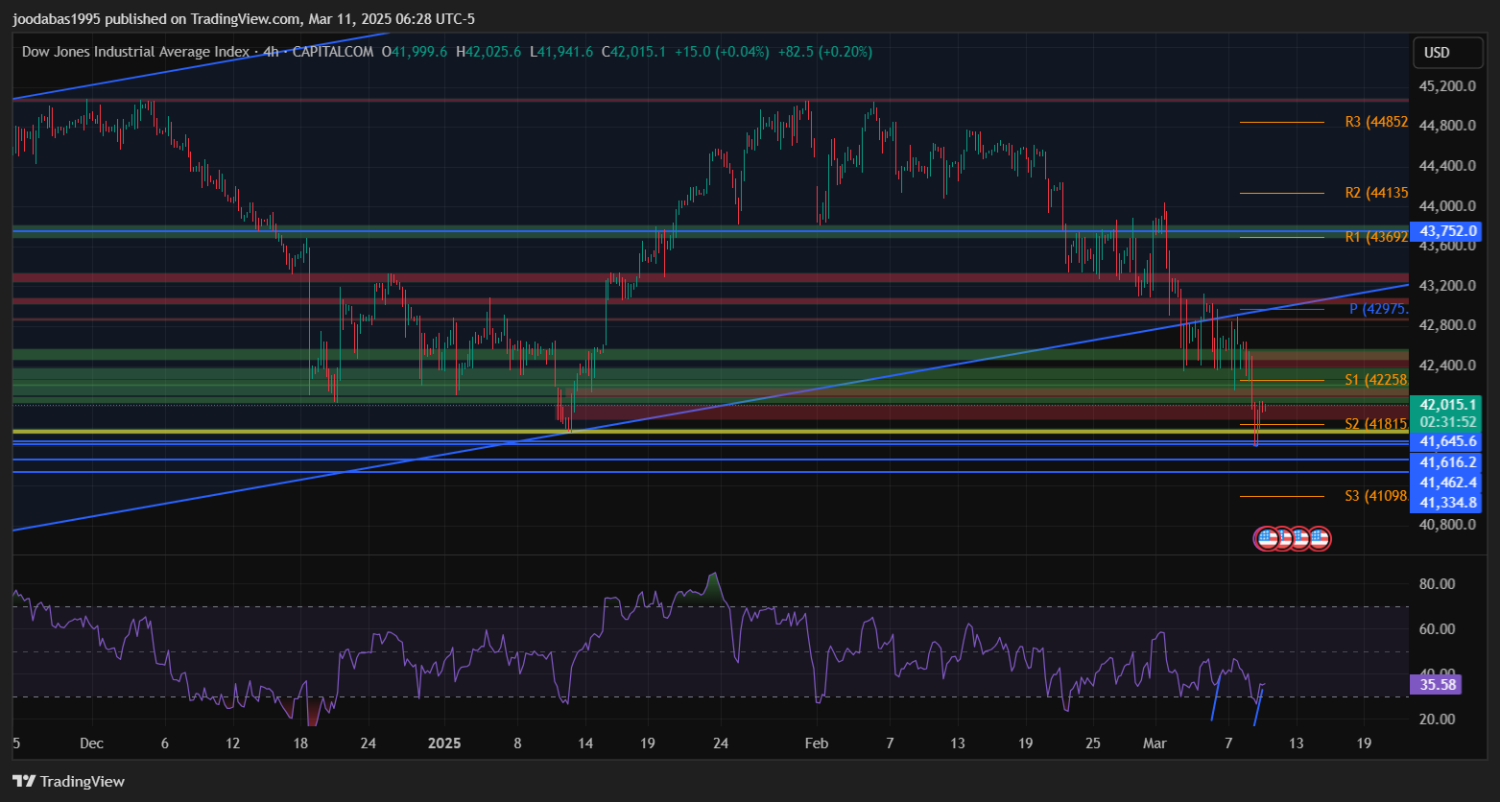This screenshot has height=802, width=1500.
Task: Click the blue P pivot point label
Action: tap(1378, 309)
